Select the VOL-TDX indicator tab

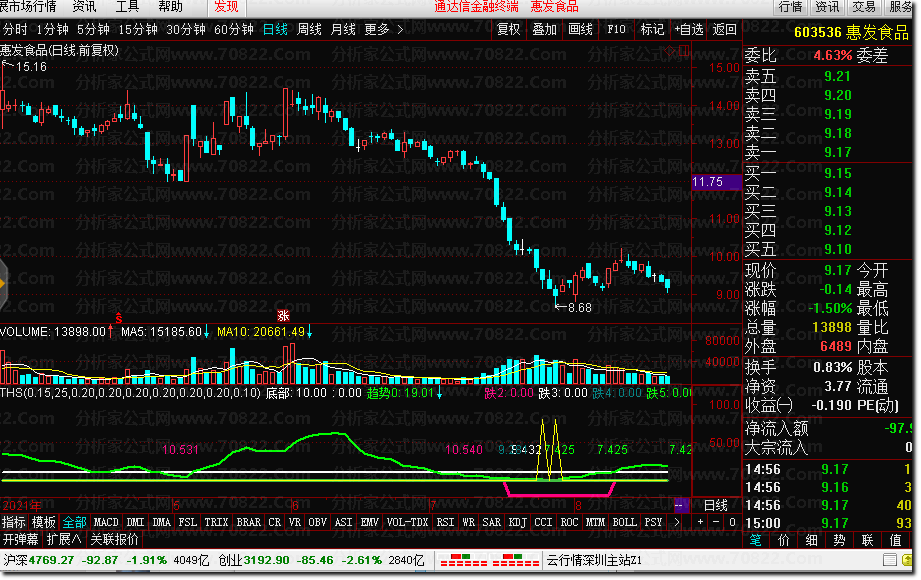pyautogui.click(x=407, y=522)
